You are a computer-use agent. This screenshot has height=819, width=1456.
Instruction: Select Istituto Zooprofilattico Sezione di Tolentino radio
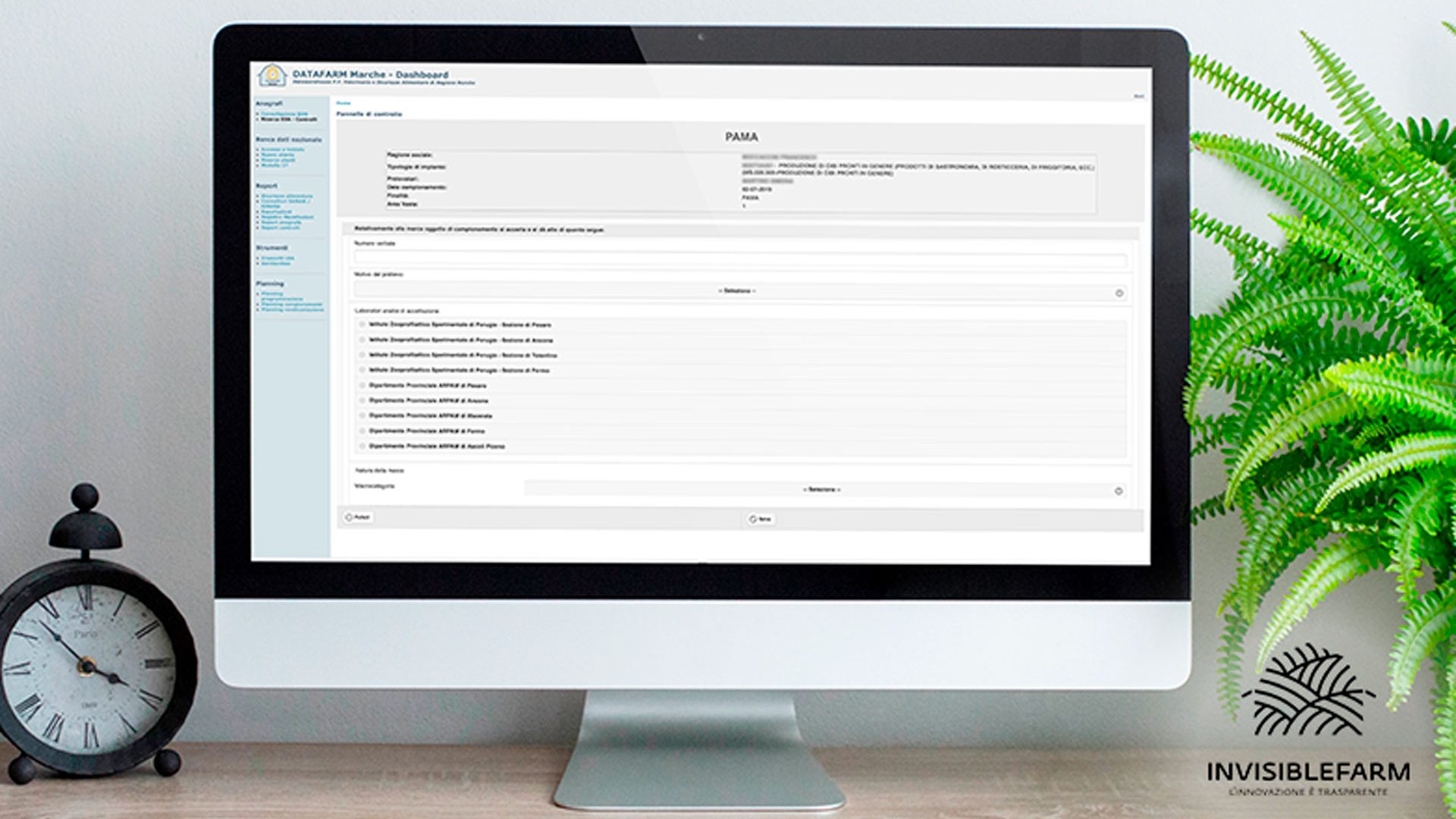click(362, 355)
